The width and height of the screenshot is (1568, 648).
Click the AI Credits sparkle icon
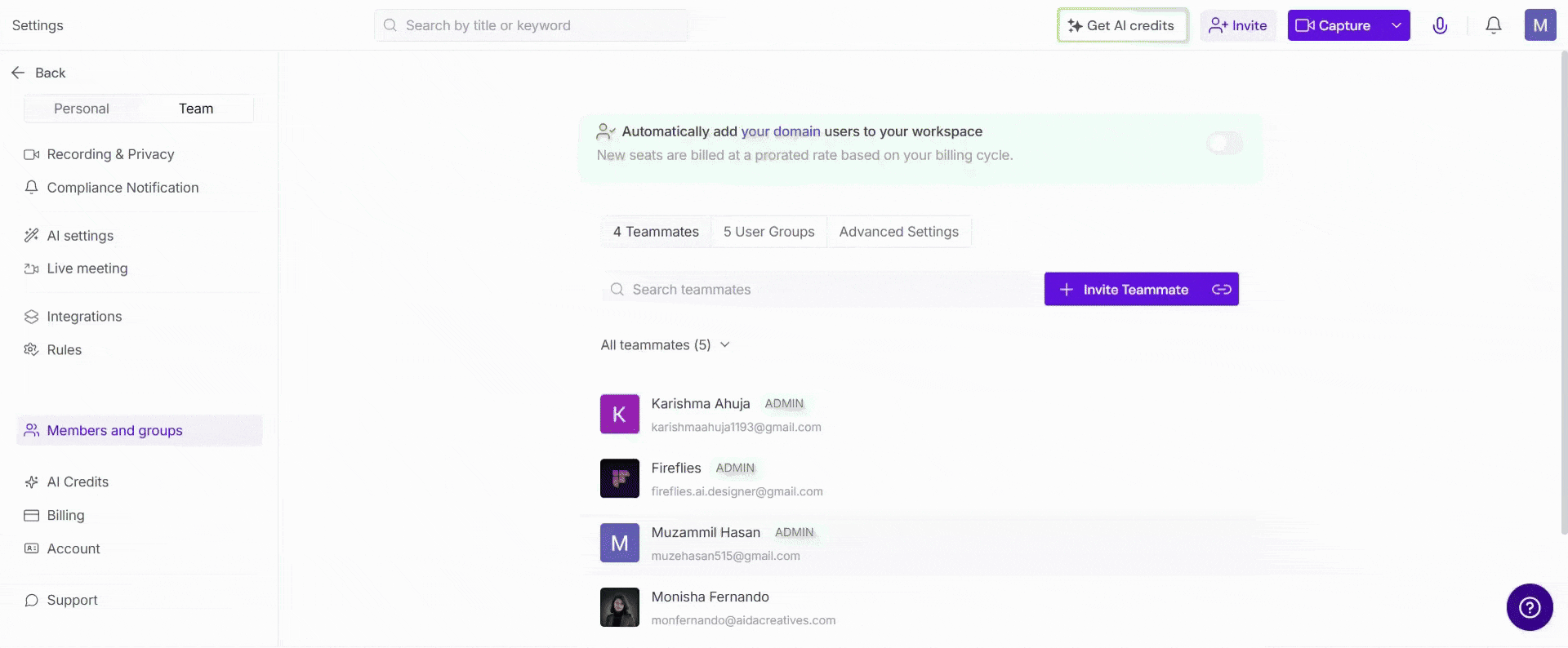[x=32, y=482]
